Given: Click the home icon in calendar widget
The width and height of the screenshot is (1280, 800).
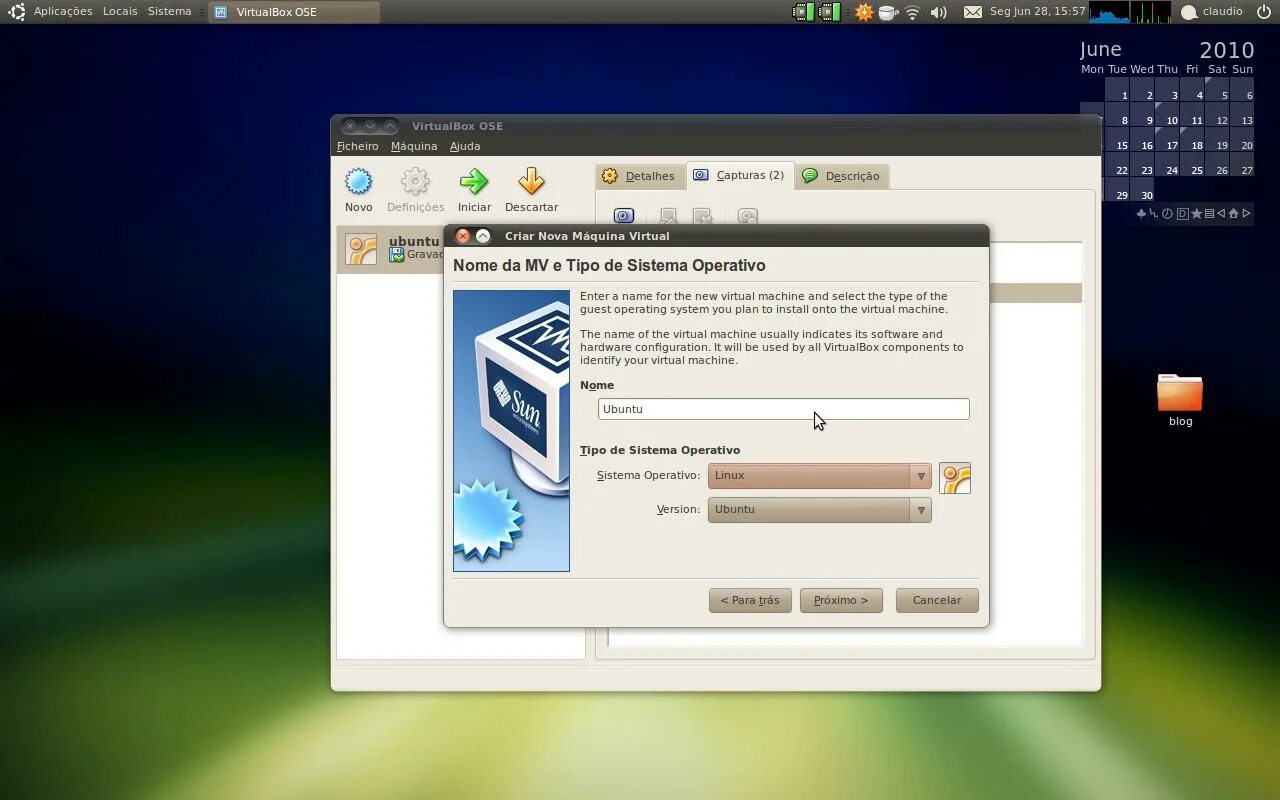Looking at the screenshot, I should (x=1233, y=213).
